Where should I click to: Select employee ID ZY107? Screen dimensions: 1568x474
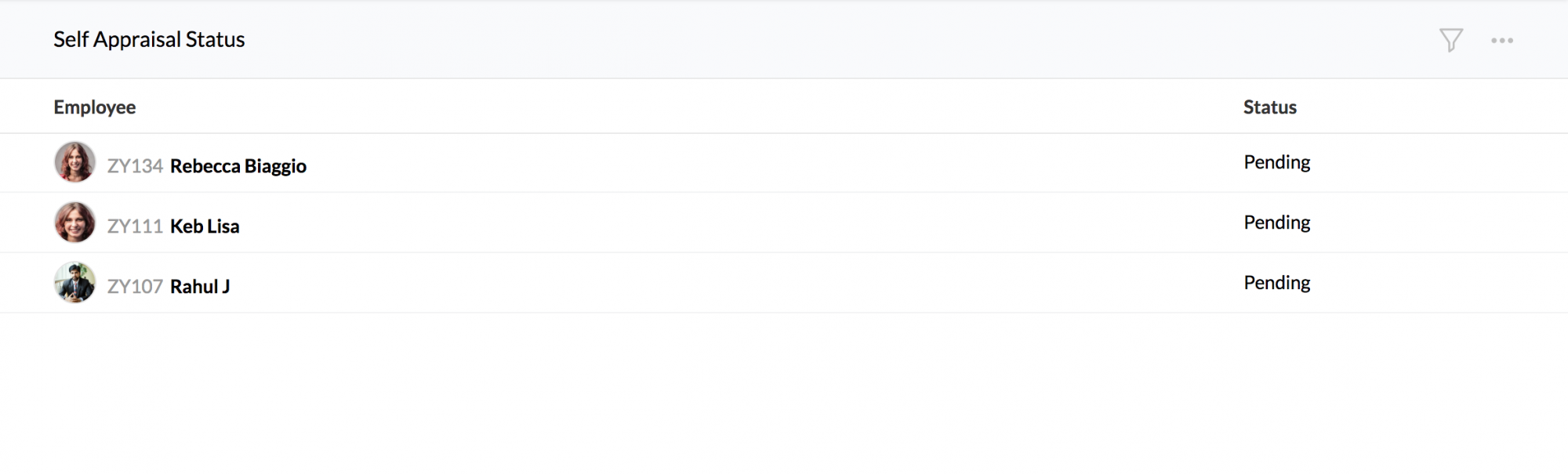tap(135, 287)
